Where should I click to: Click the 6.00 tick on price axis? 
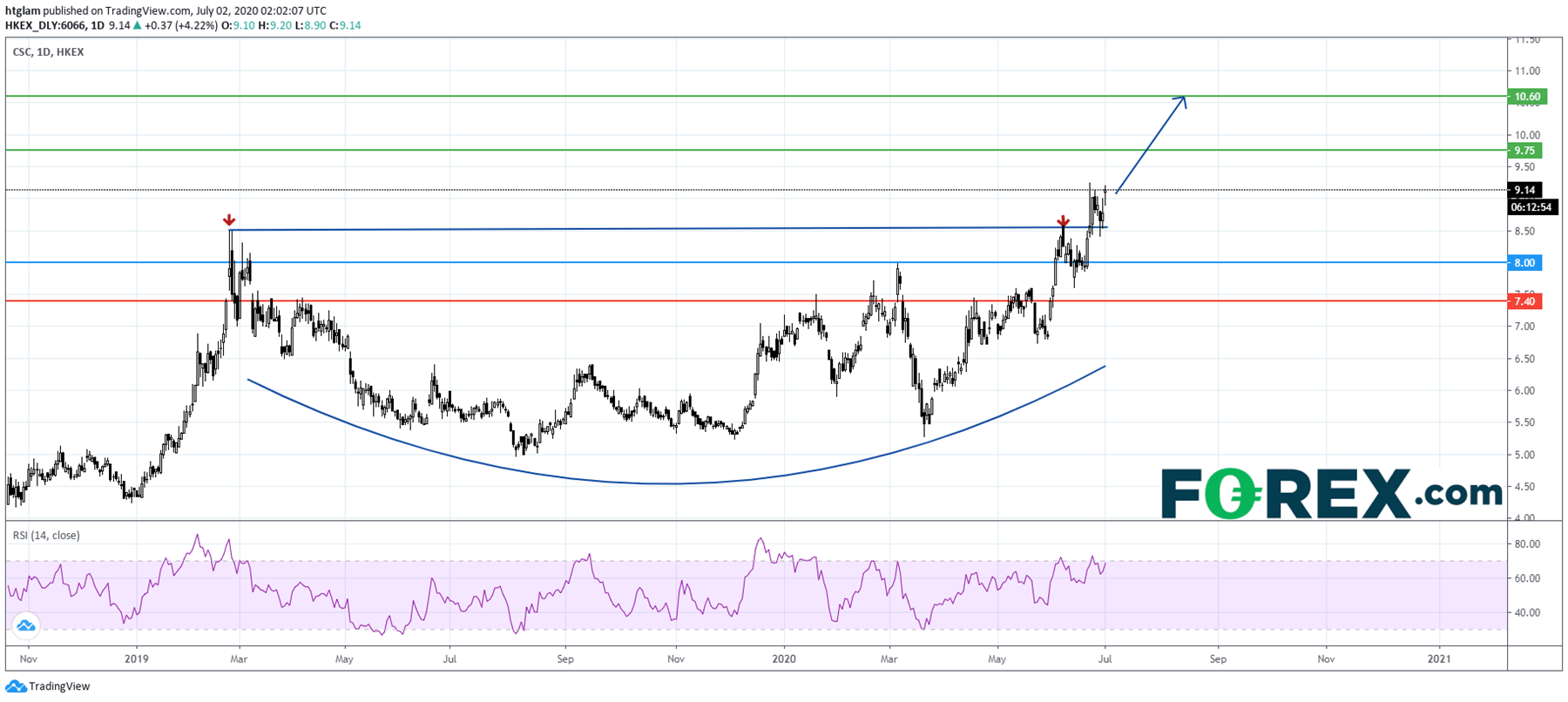click(1524, 391)
